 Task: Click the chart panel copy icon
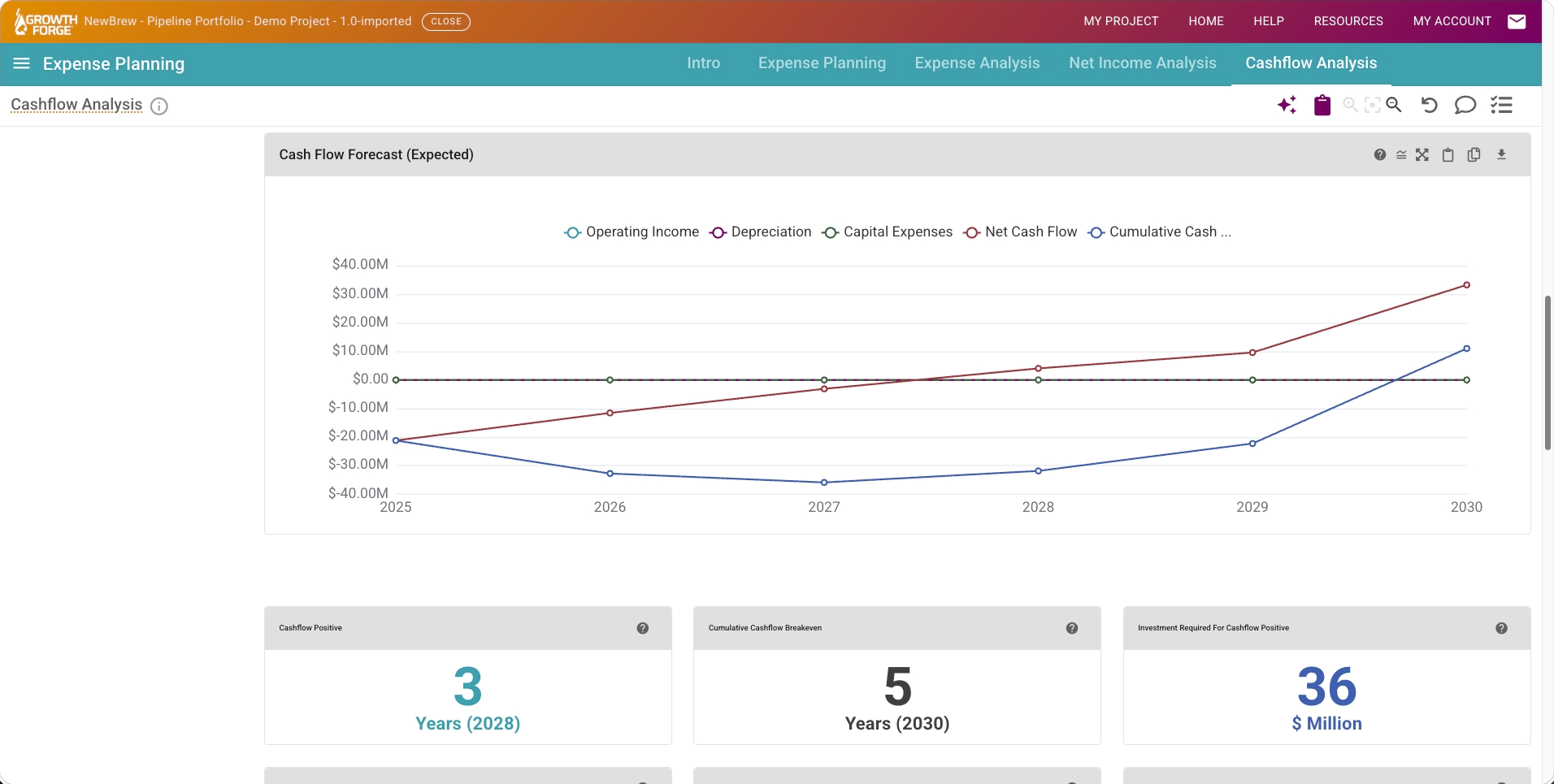pos(1474,154)
